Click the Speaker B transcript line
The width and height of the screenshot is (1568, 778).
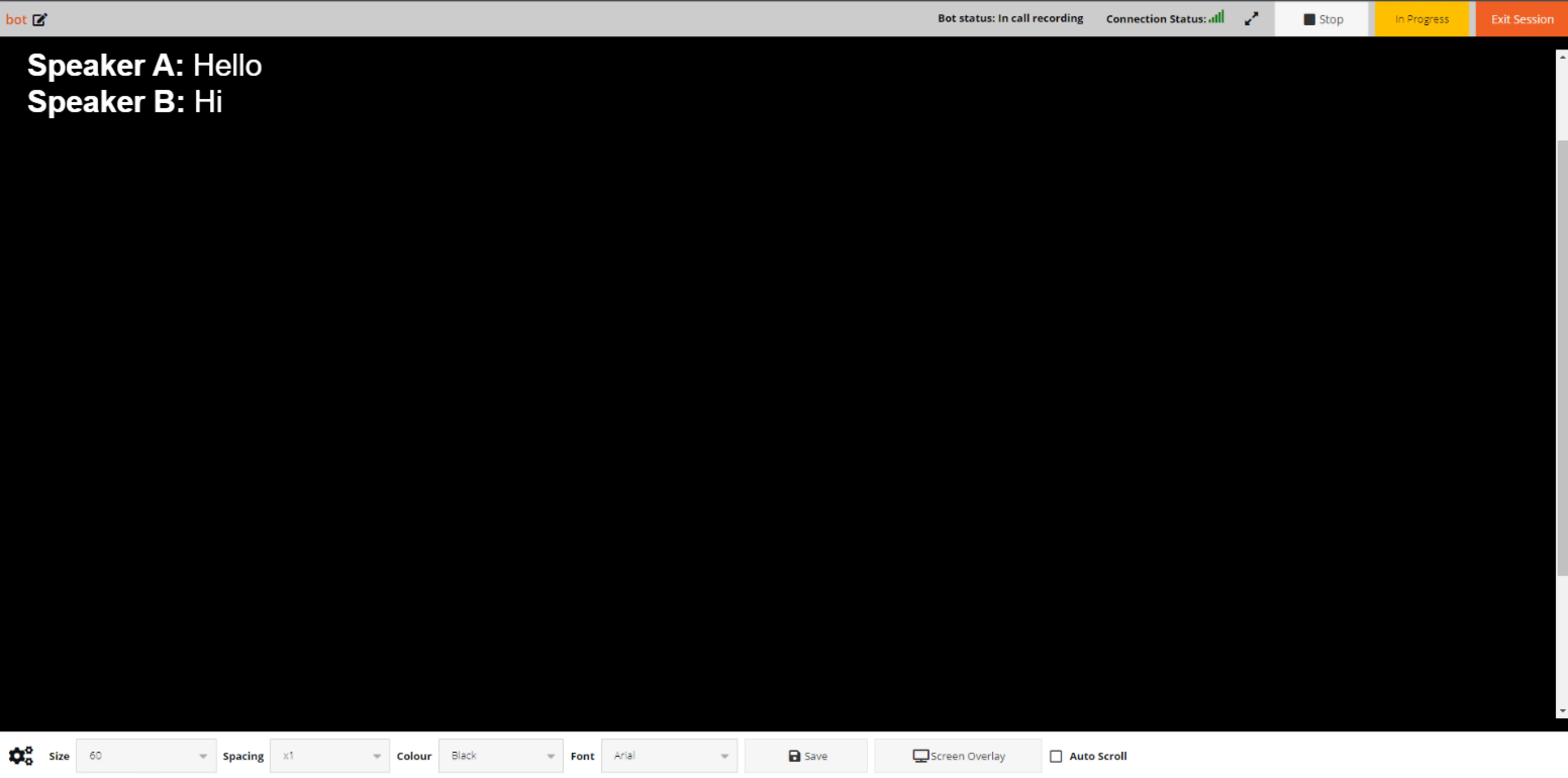click(125, 101)
